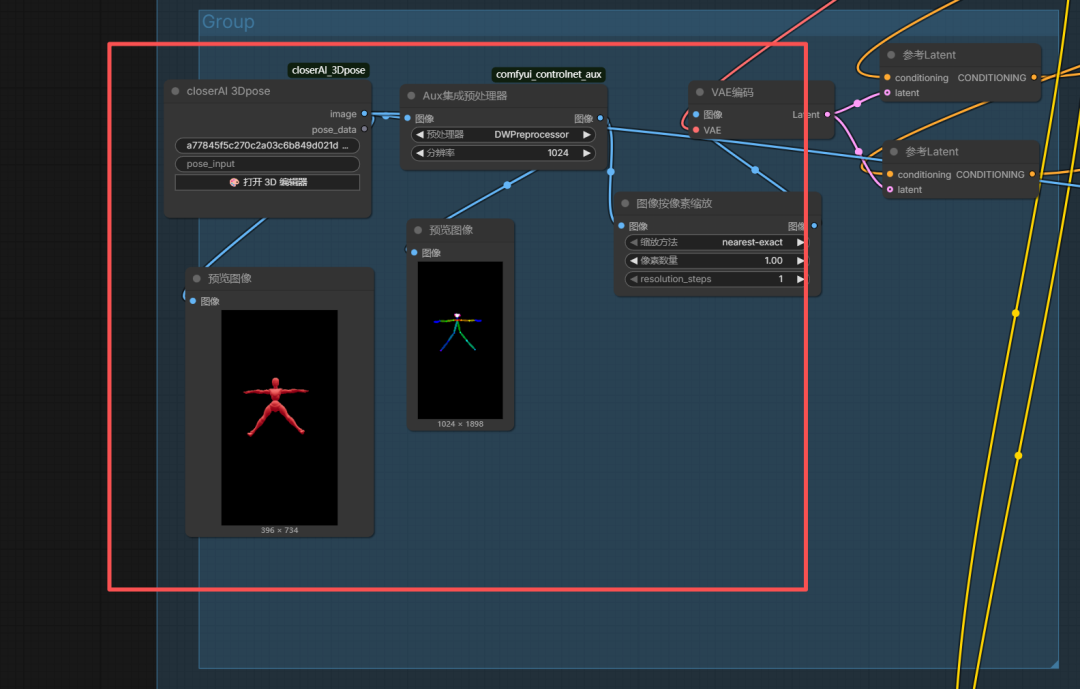Click the pose_input field

click(x=267, y=164)
